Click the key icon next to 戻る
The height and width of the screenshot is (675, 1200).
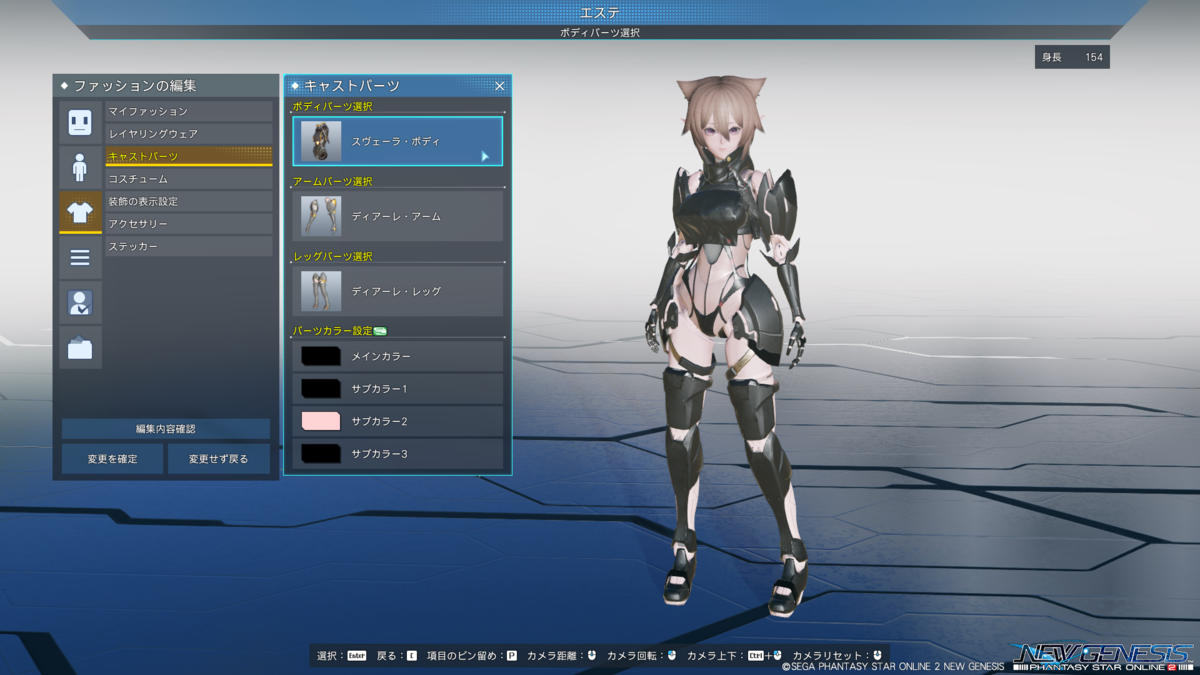coord(411,656)
